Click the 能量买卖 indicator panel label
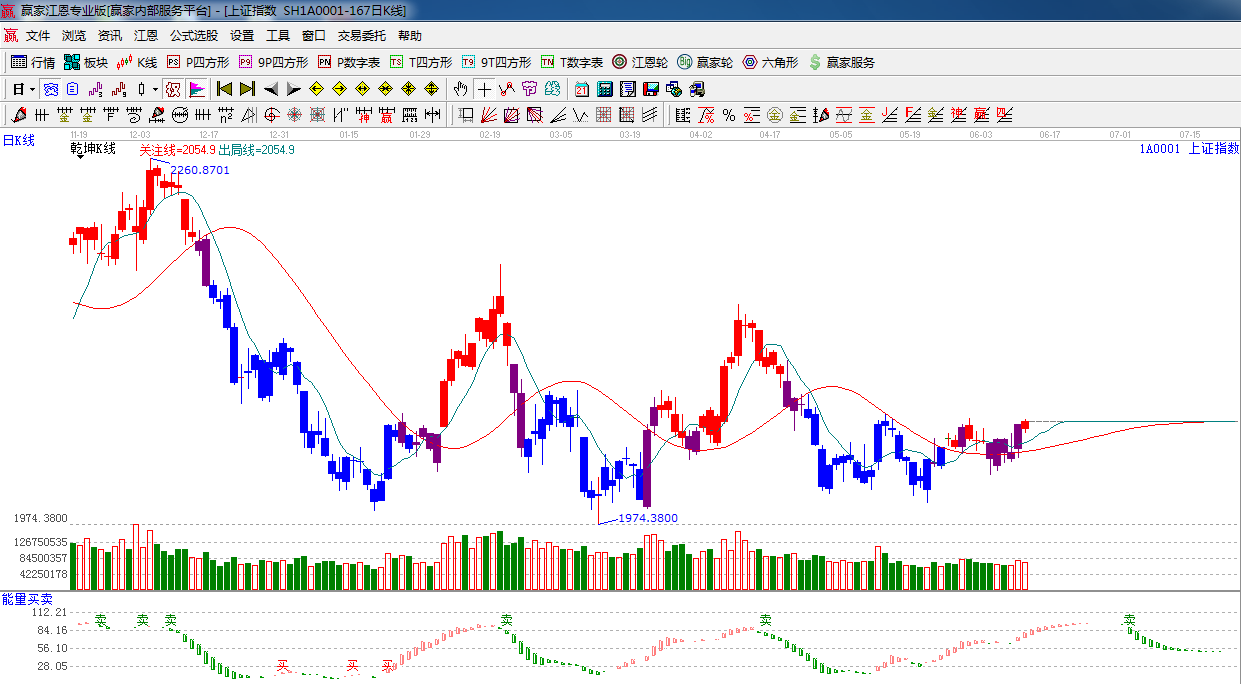 pos(27,598)
